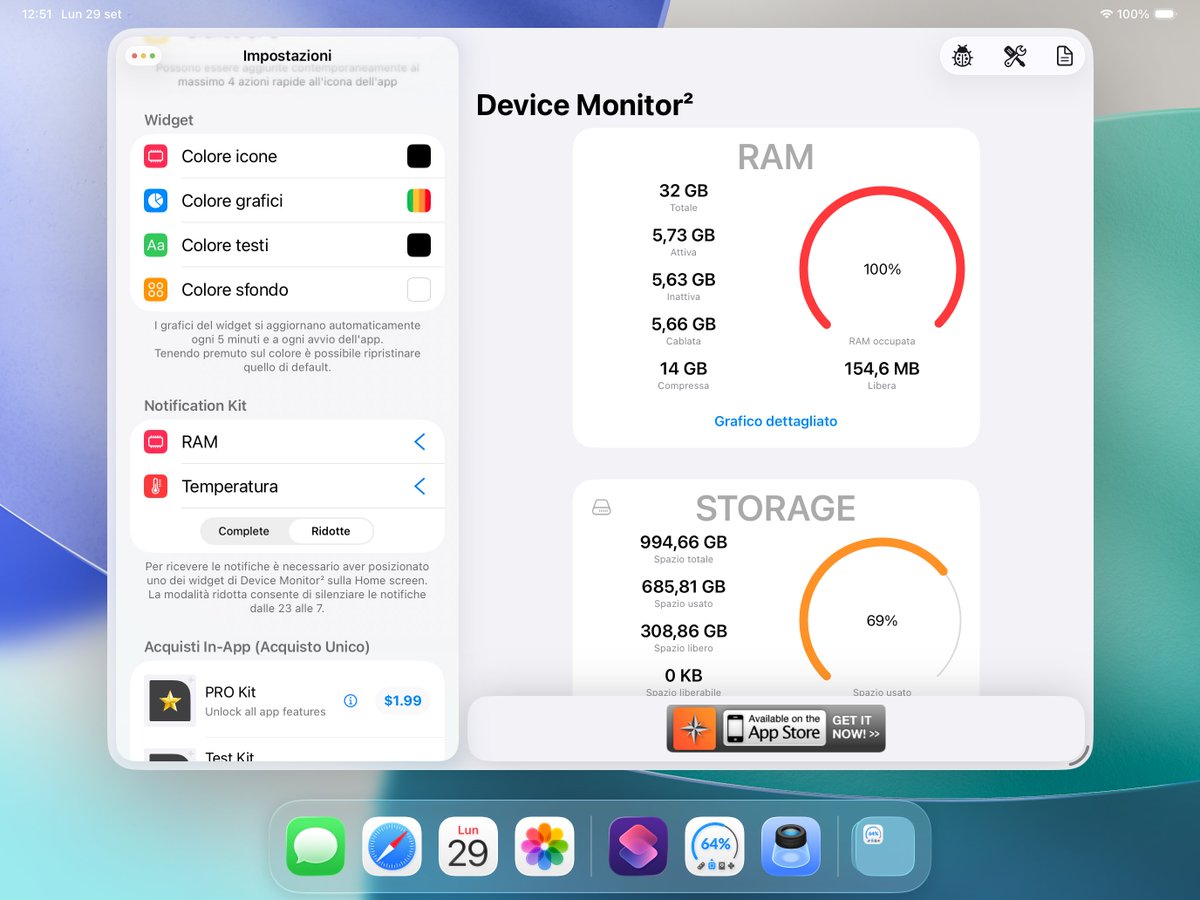Open the Grafico dettagliato link
The image size is (1200, 900).
(x=776, y=421)
